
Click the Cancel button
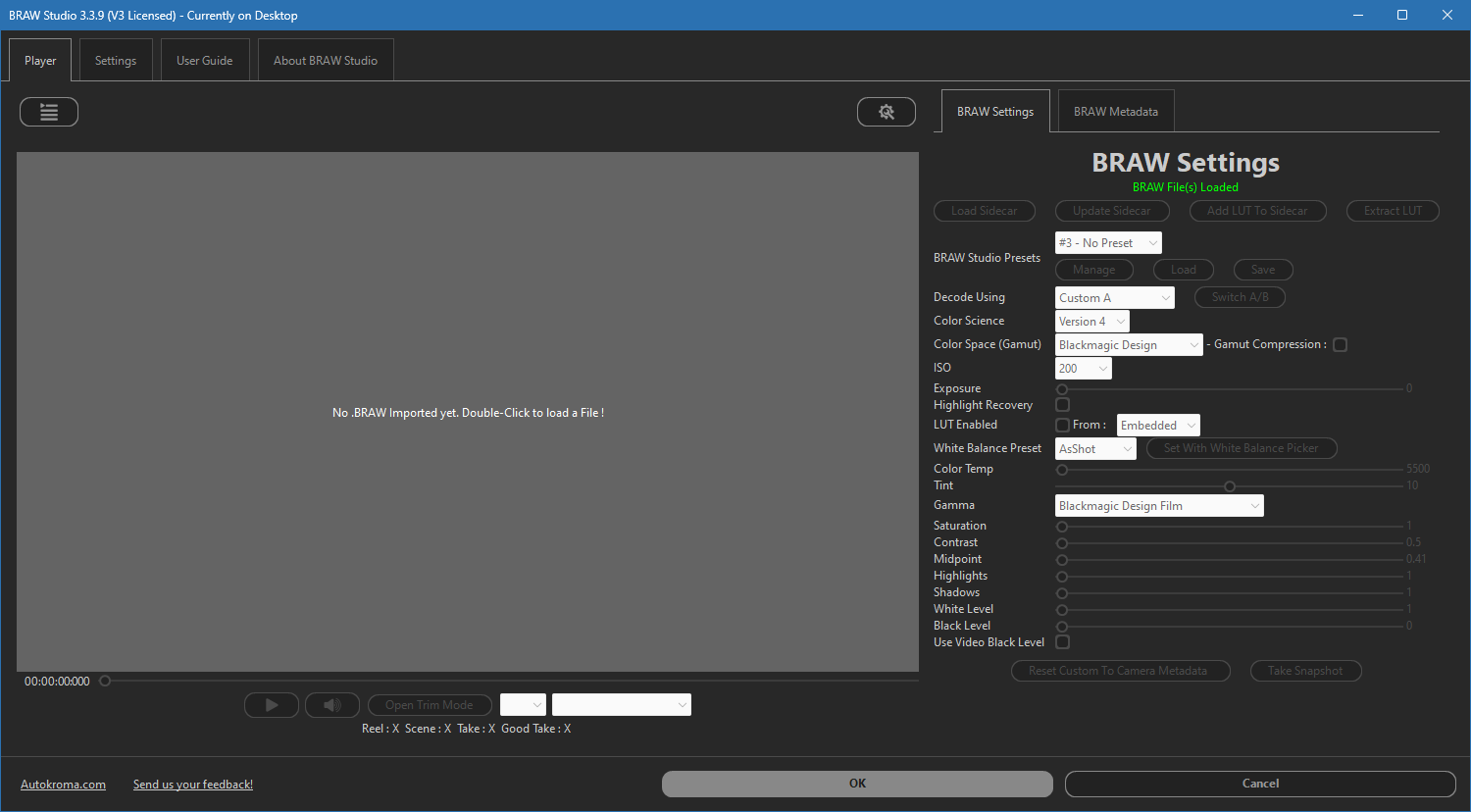[1260, 784]
